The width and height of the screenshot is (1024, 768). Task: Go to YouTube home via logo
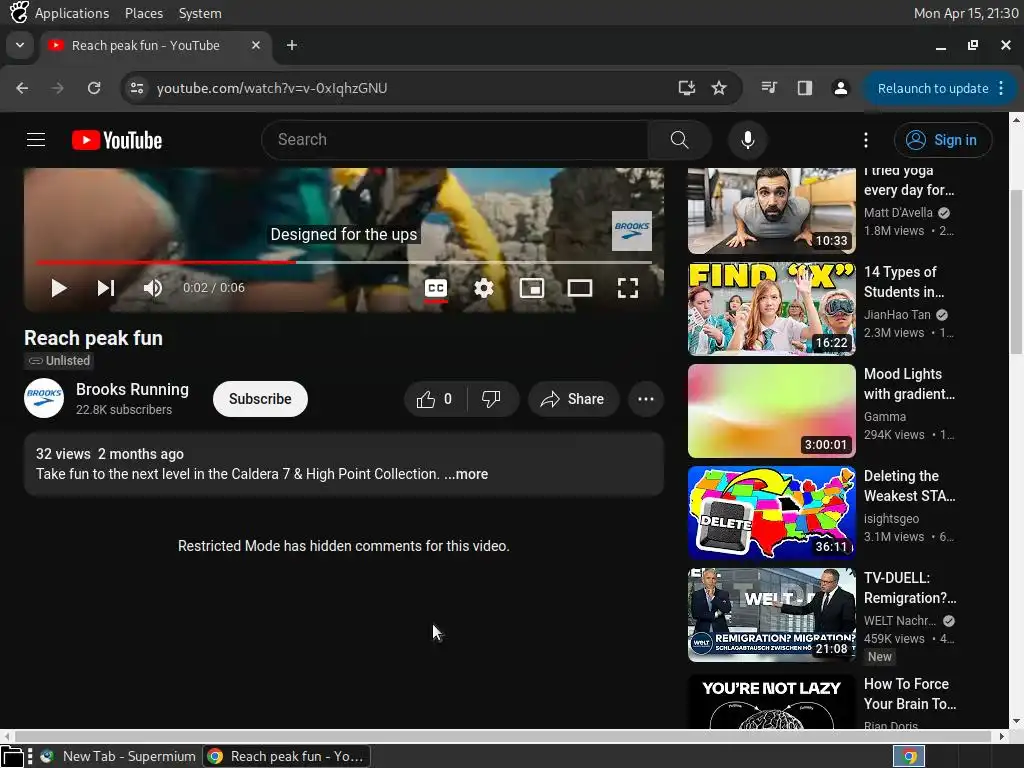point(117,140)
